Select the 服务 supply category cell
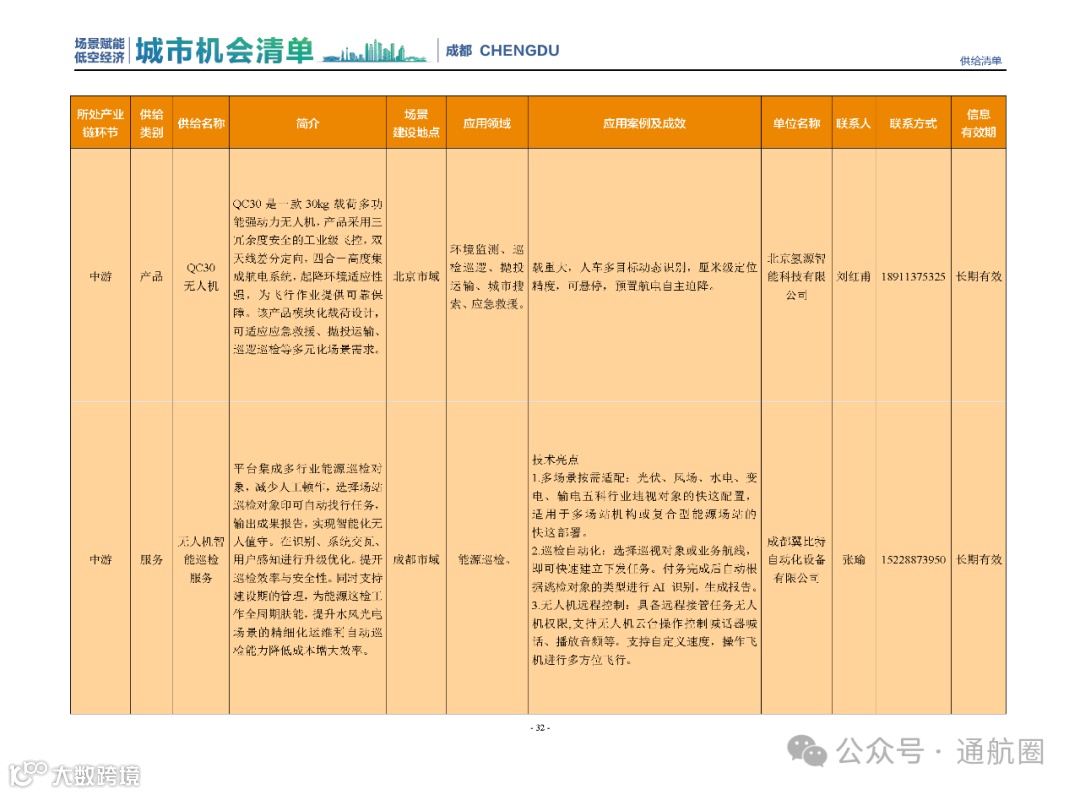 [x=152, y=559]
